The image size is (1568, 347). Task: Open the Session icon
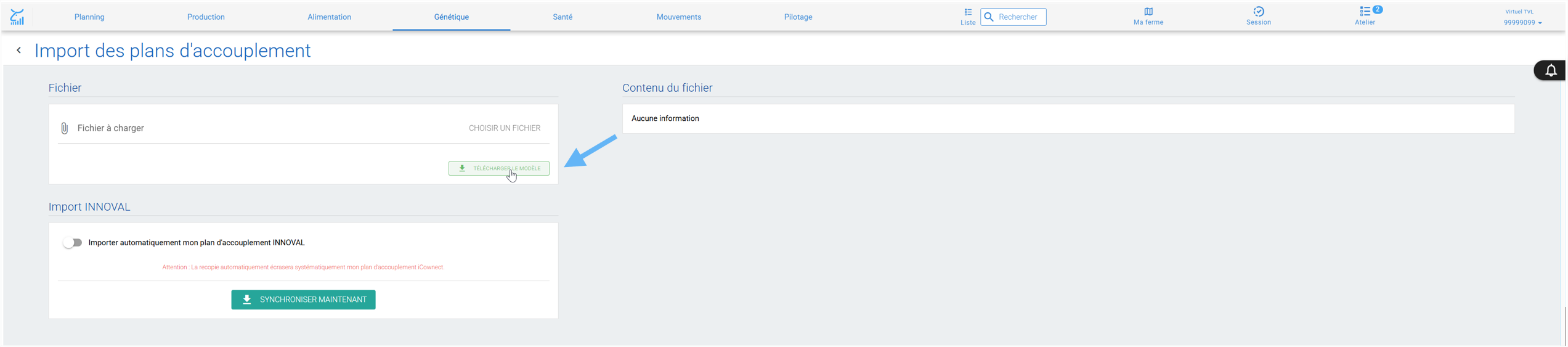pos(1259,12)
